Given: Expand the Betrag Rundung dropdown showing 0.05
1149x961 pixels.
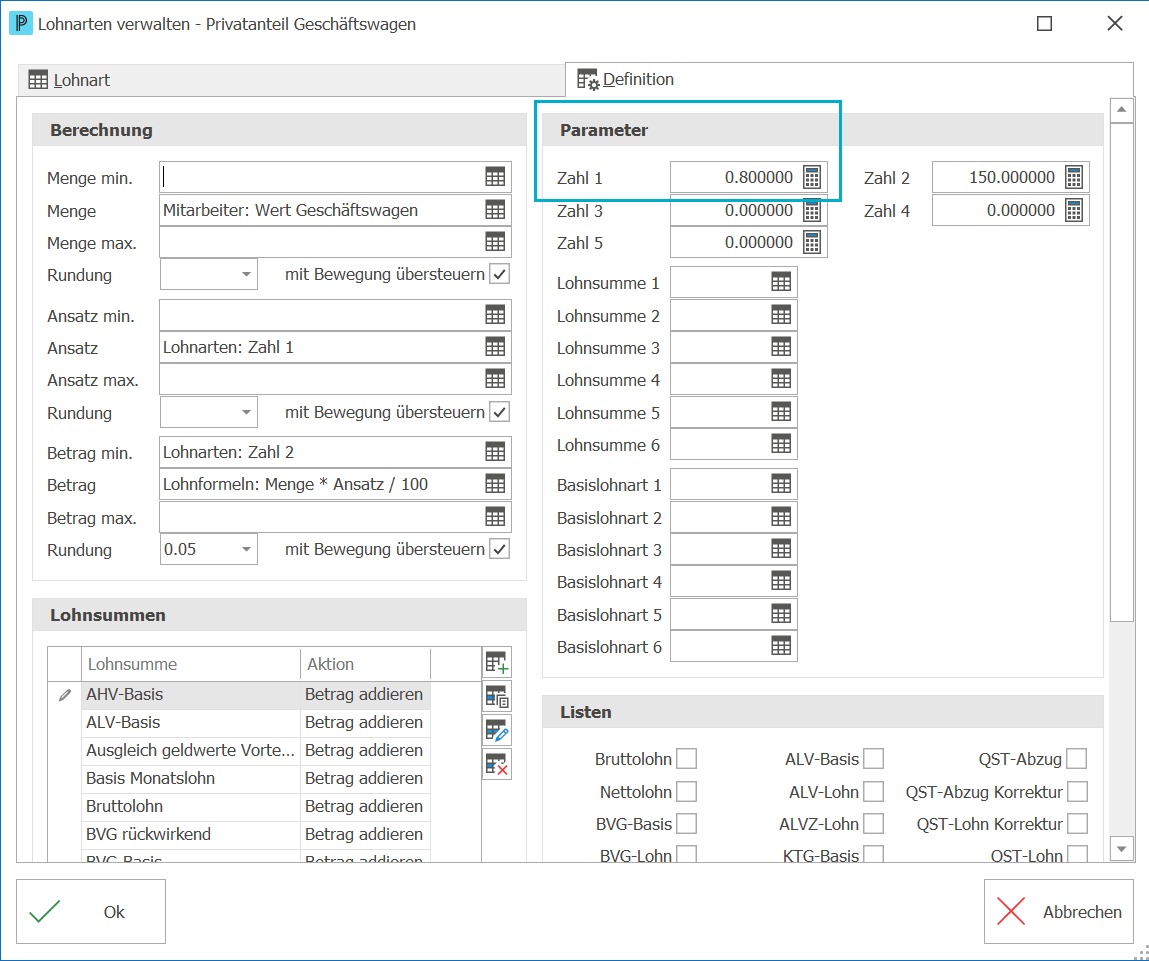Looking at the screenshot, I should 246,550.
